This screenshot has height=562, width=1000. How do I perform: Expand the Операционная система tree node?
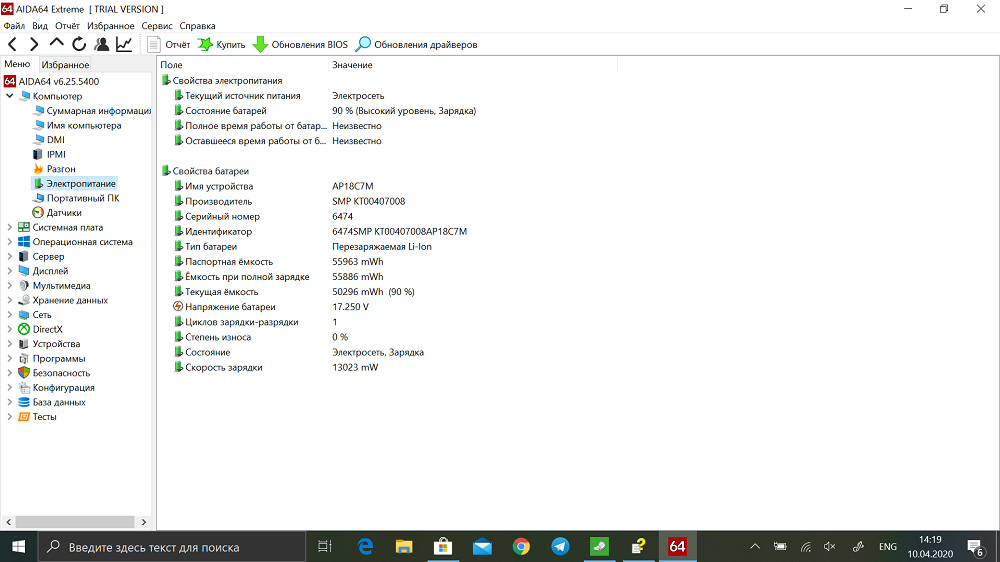[10, 242]
